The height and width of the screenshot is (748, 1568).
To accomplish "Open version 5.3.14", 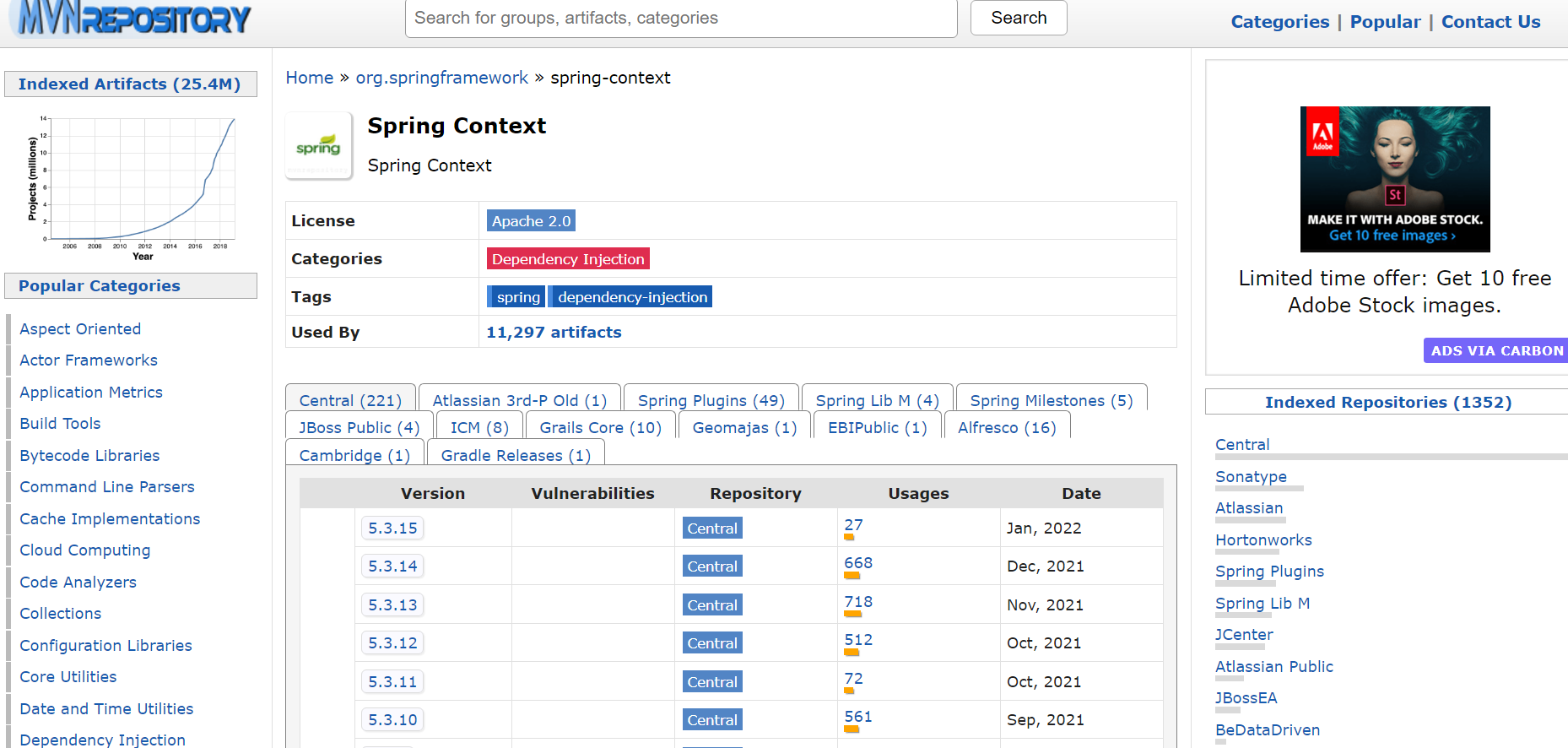I will pos(392,566).
